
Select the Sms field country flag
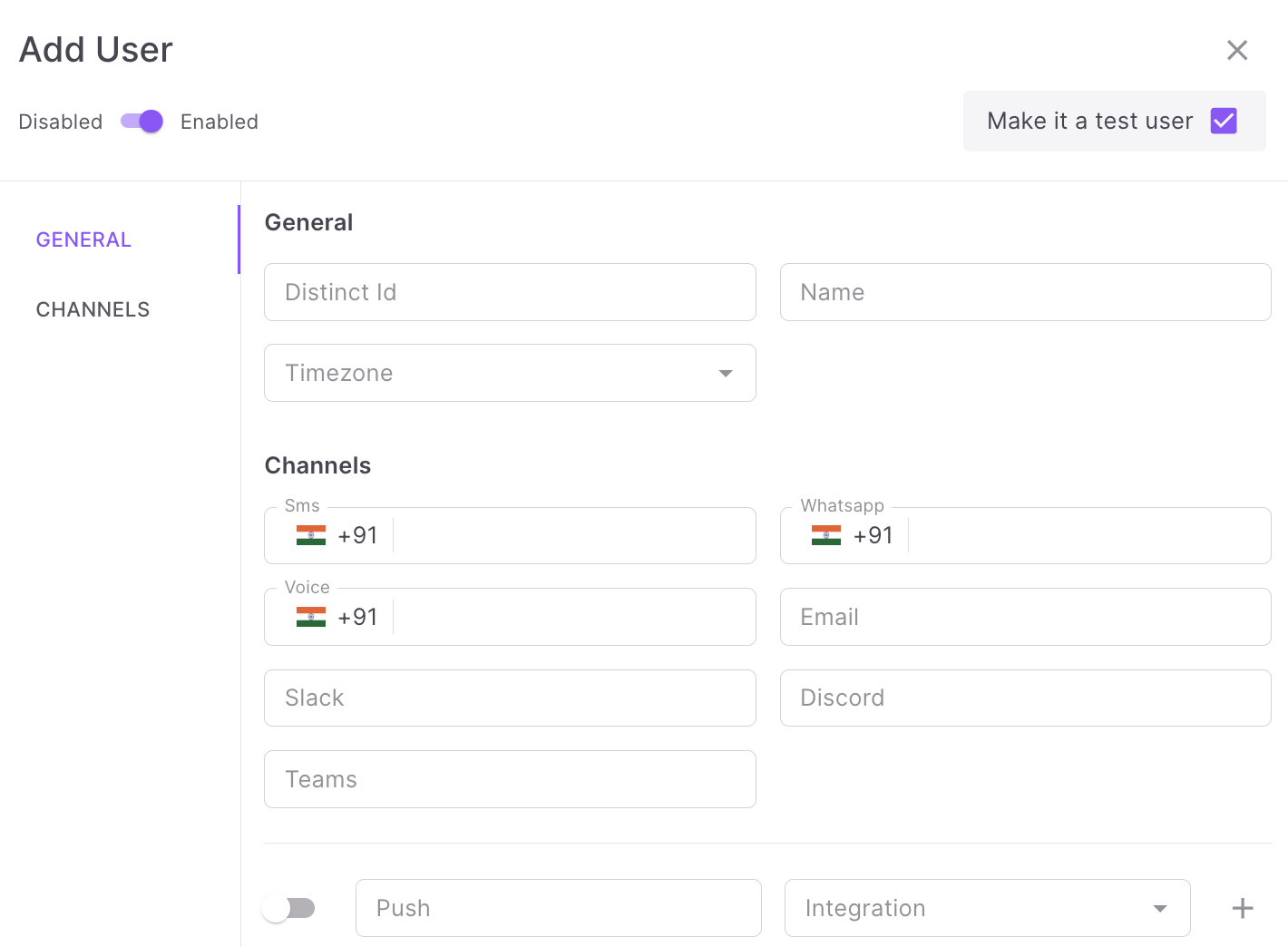311,535
